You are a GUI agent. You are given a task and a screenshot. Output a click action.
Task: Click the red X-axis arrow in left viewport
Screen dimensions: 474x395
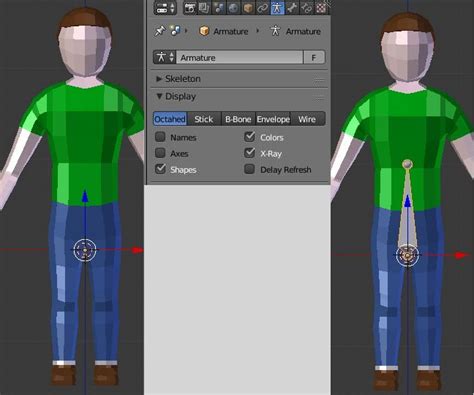[x=137, y=250]
